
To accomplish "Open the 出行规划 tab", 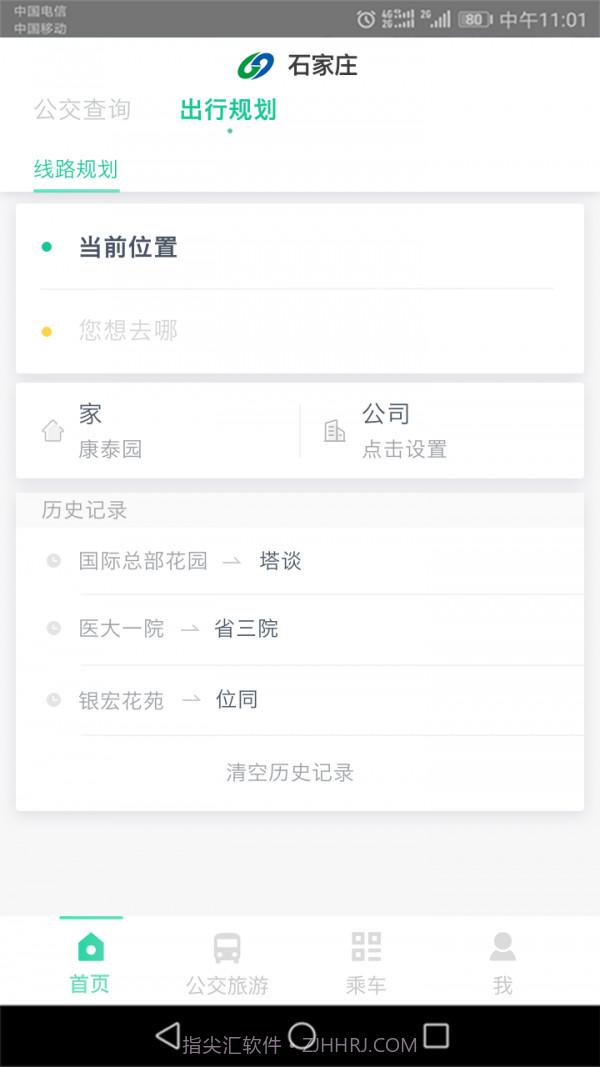I will 227,109.
